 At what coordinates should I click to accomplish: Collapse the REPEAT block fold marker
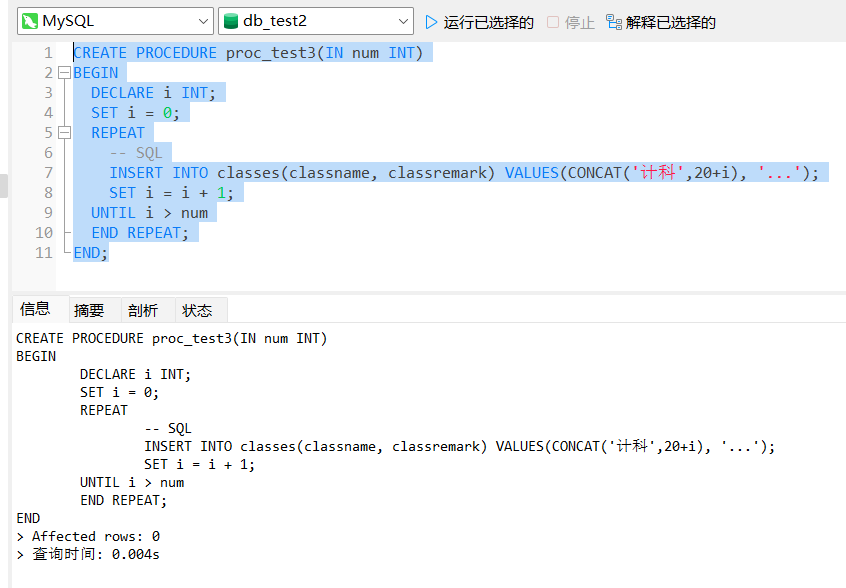click(x=65, y=133)
